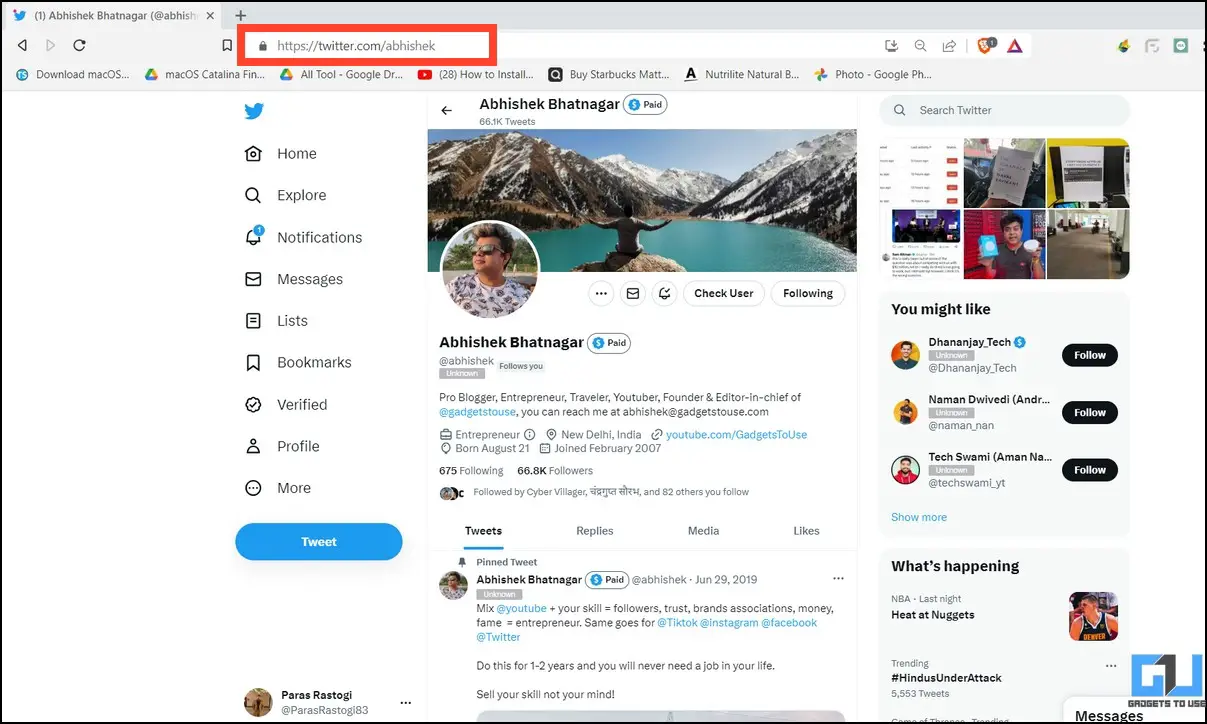
Task: Open Verified in the sidebar
Action: (x=286, y=404)
